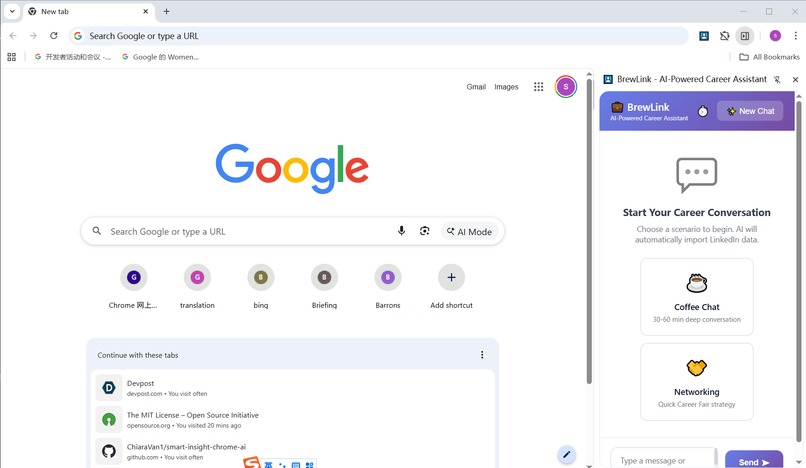Open a new browser tab with plus

click(x=167, y=11)
